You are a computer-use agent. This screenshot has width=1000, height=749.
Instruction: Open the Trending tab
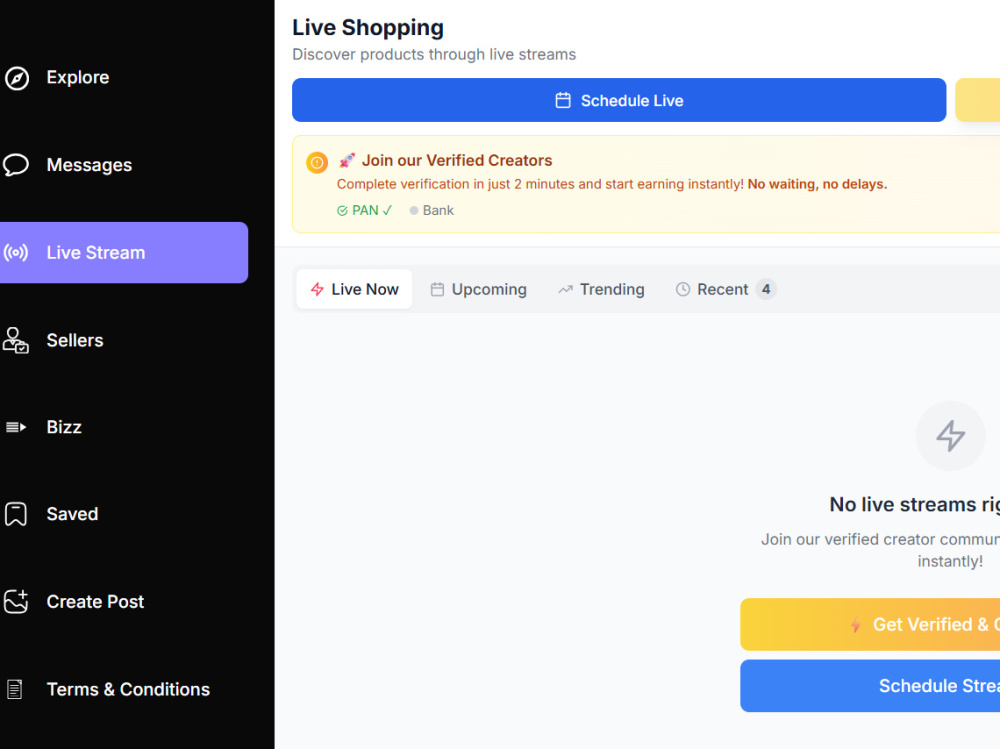pos(601,289)
